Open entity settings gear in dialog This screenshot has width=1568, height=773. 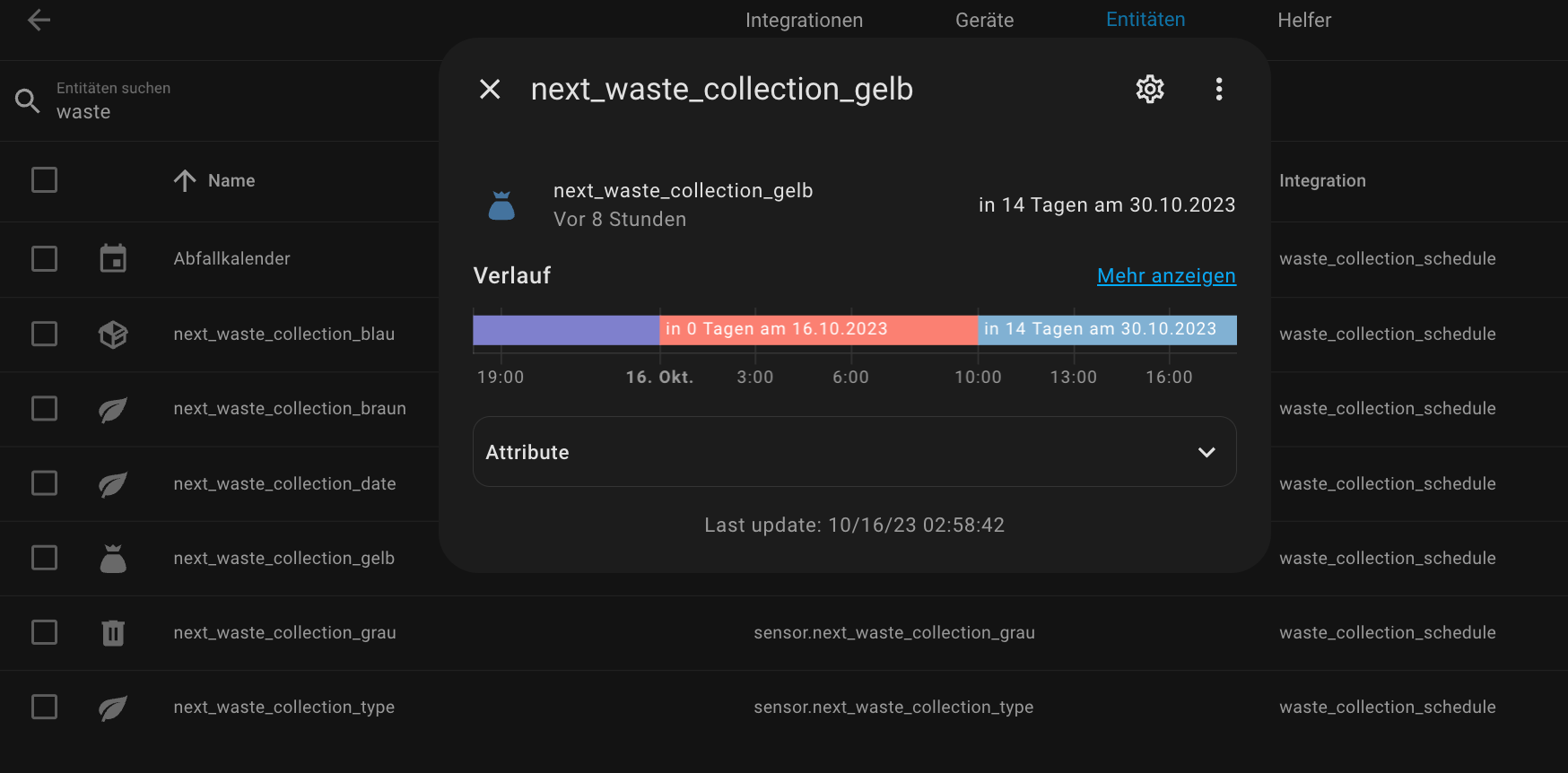pos(1150,89)
